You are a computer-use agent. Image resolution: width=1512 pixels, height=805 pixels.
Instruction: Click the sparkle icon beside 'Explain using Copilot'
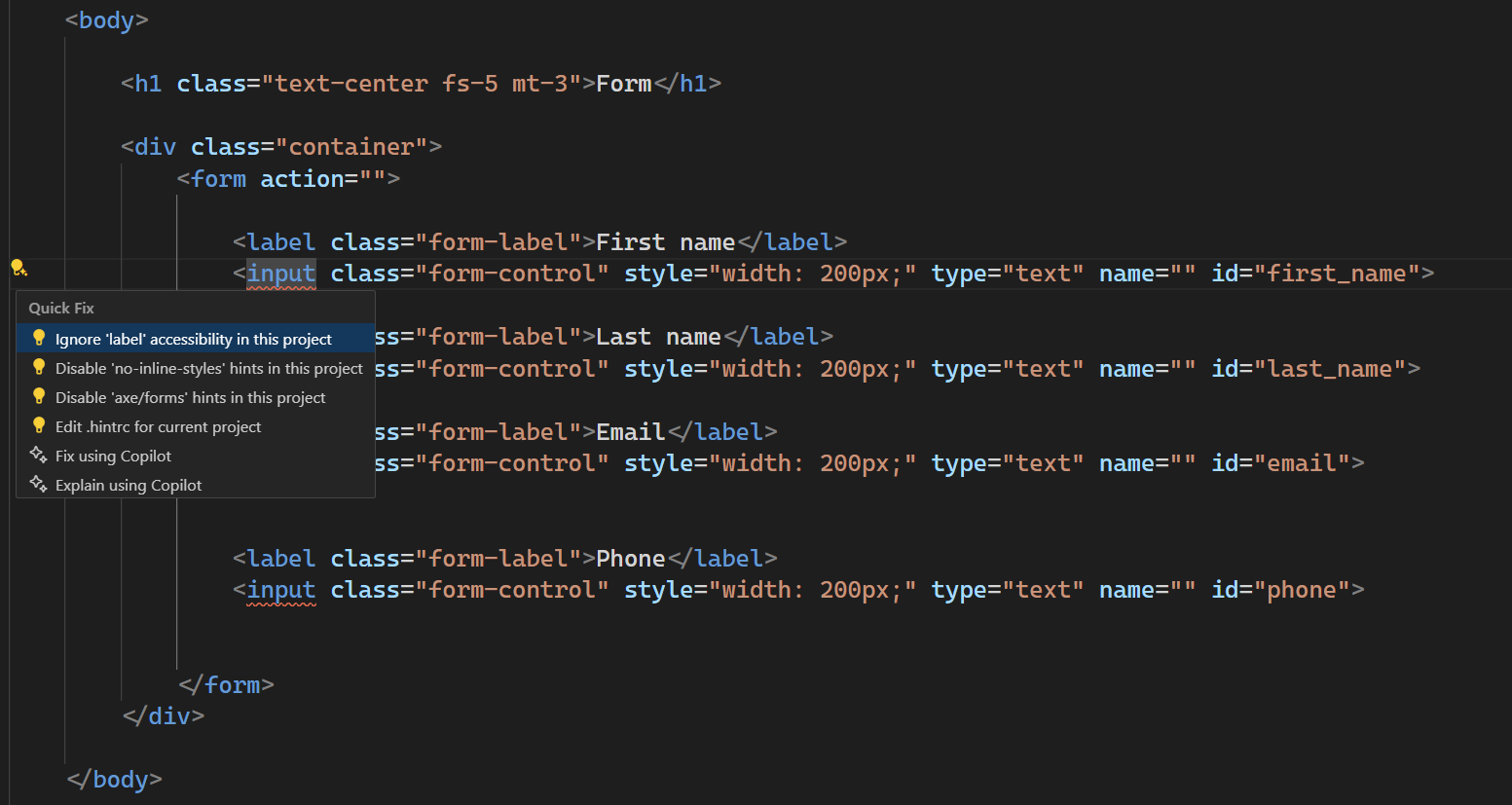pyautogui.click(x=39, y=485)
